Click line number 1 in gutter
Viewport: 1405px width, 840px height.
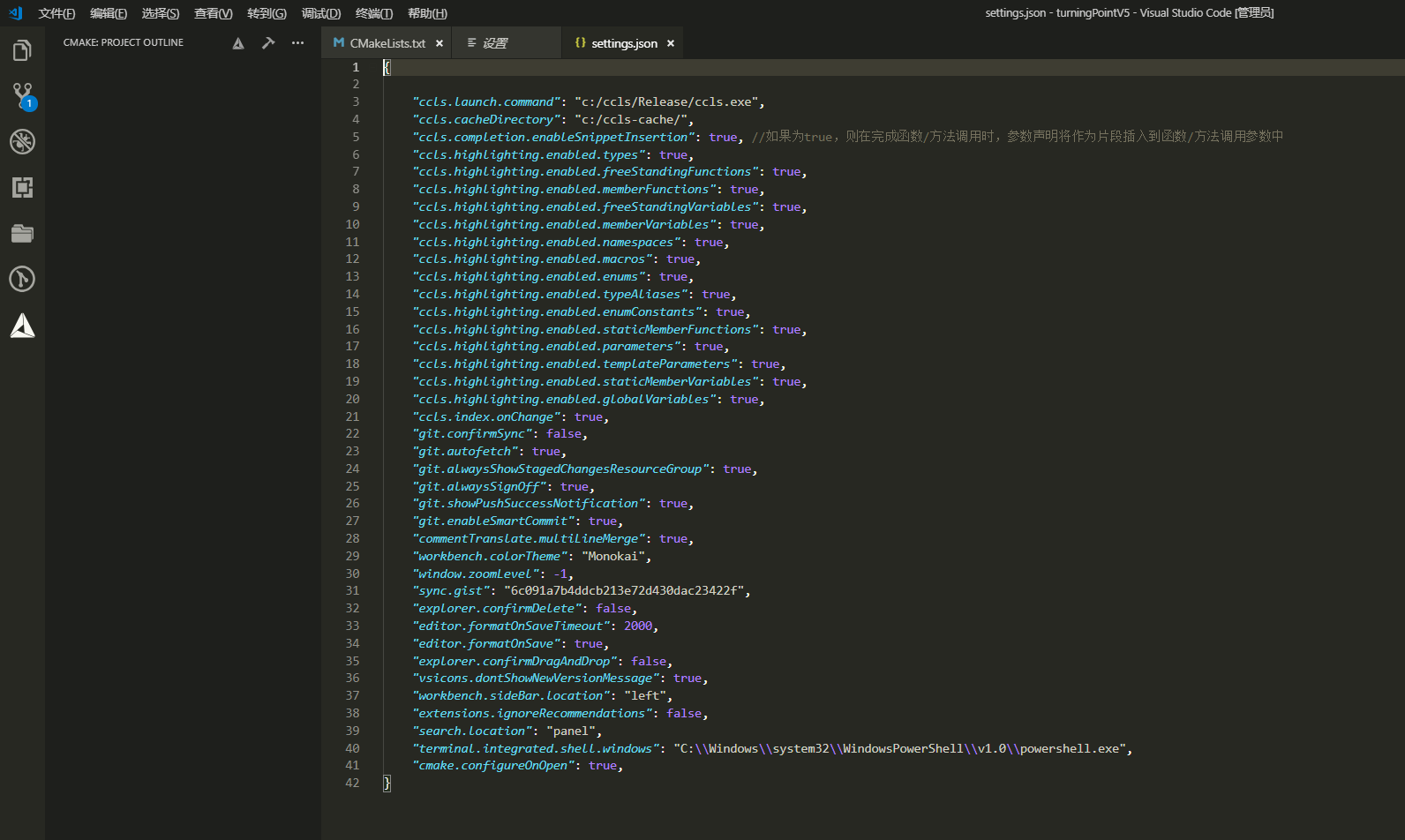point(356,67)
